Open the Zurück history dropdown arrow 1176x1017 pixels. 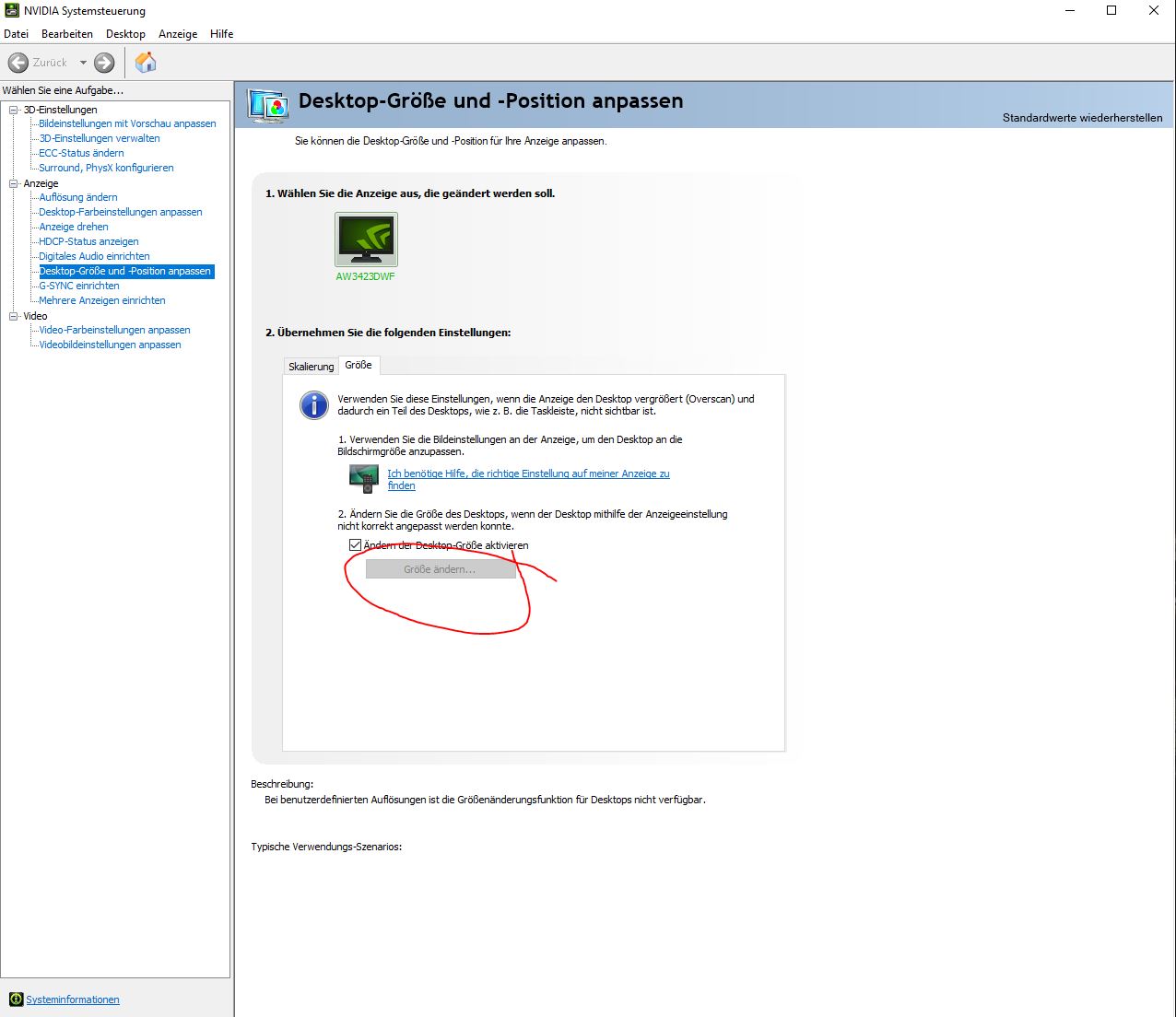click(83, 63)
